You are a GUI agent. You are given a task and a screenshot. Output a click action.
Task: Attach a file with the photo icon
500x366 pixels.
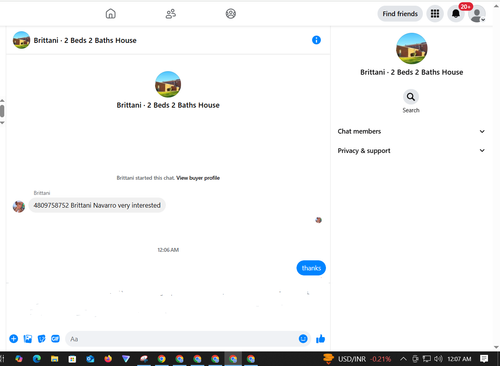pos(28,339)
